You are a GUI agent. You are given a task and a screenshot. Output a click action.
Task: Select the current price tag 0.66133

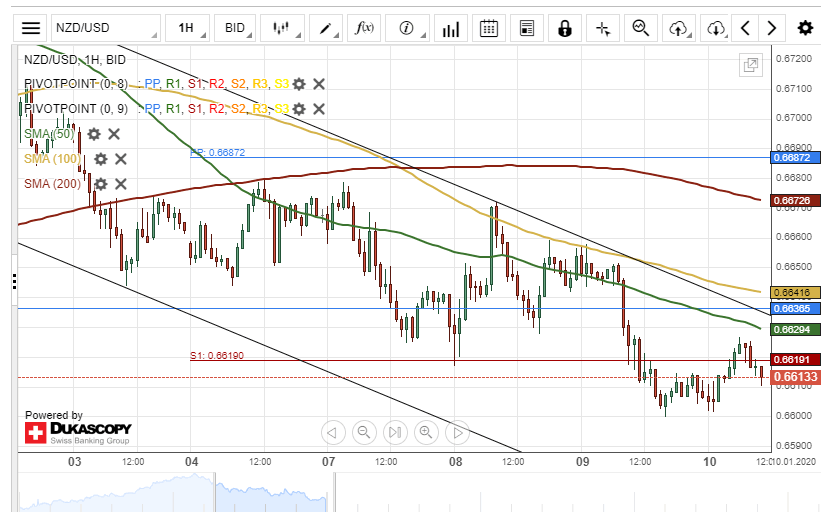coord(795,377)
